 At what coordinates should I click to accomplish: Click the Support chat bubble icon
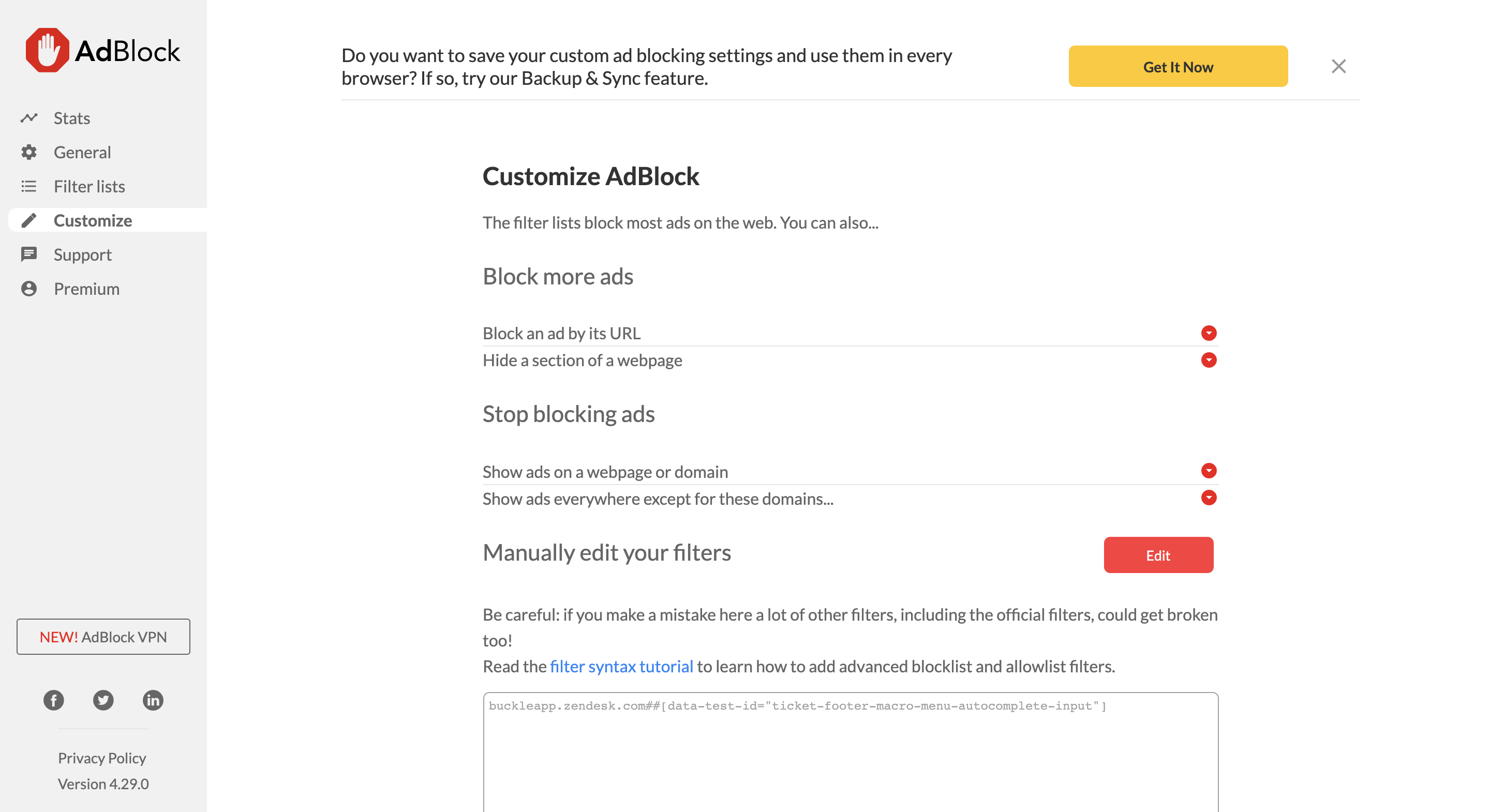[x=29, y=254]
